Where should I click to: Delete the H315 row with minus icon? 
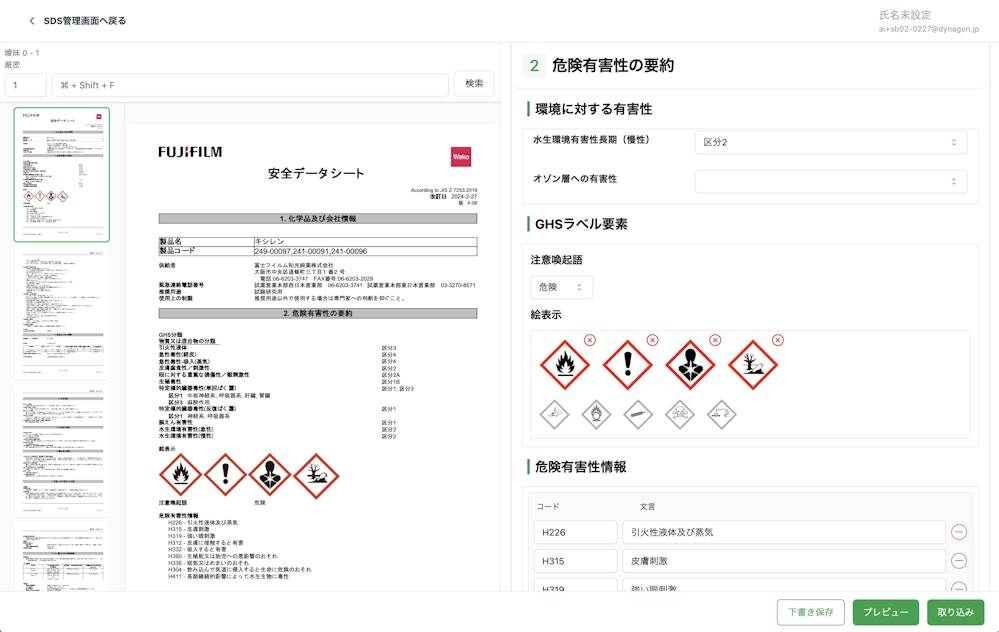click(959, 561)
